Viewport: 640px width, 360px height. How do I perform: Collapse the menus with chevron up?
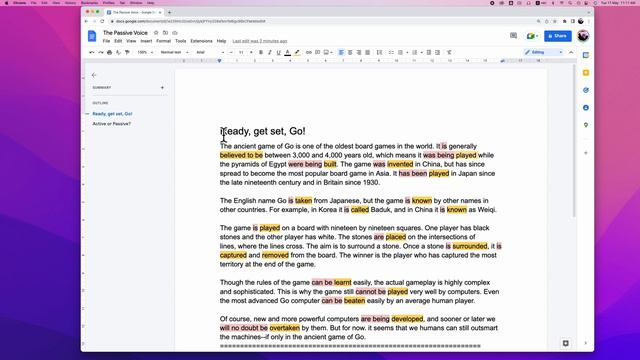[571, 53]
